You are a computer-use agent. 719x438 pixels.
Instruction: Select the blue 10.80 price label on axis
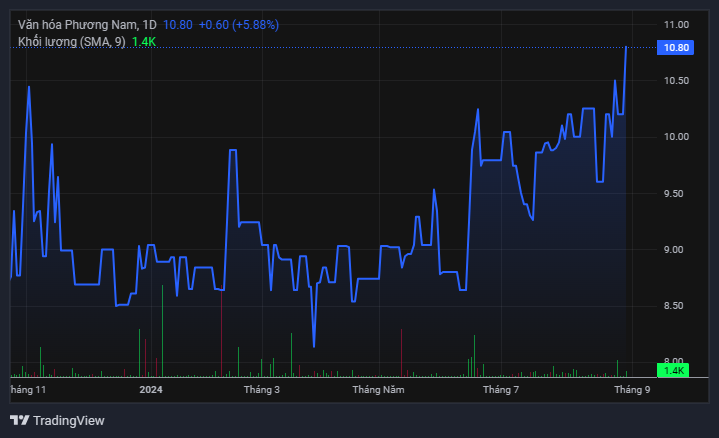675,48
